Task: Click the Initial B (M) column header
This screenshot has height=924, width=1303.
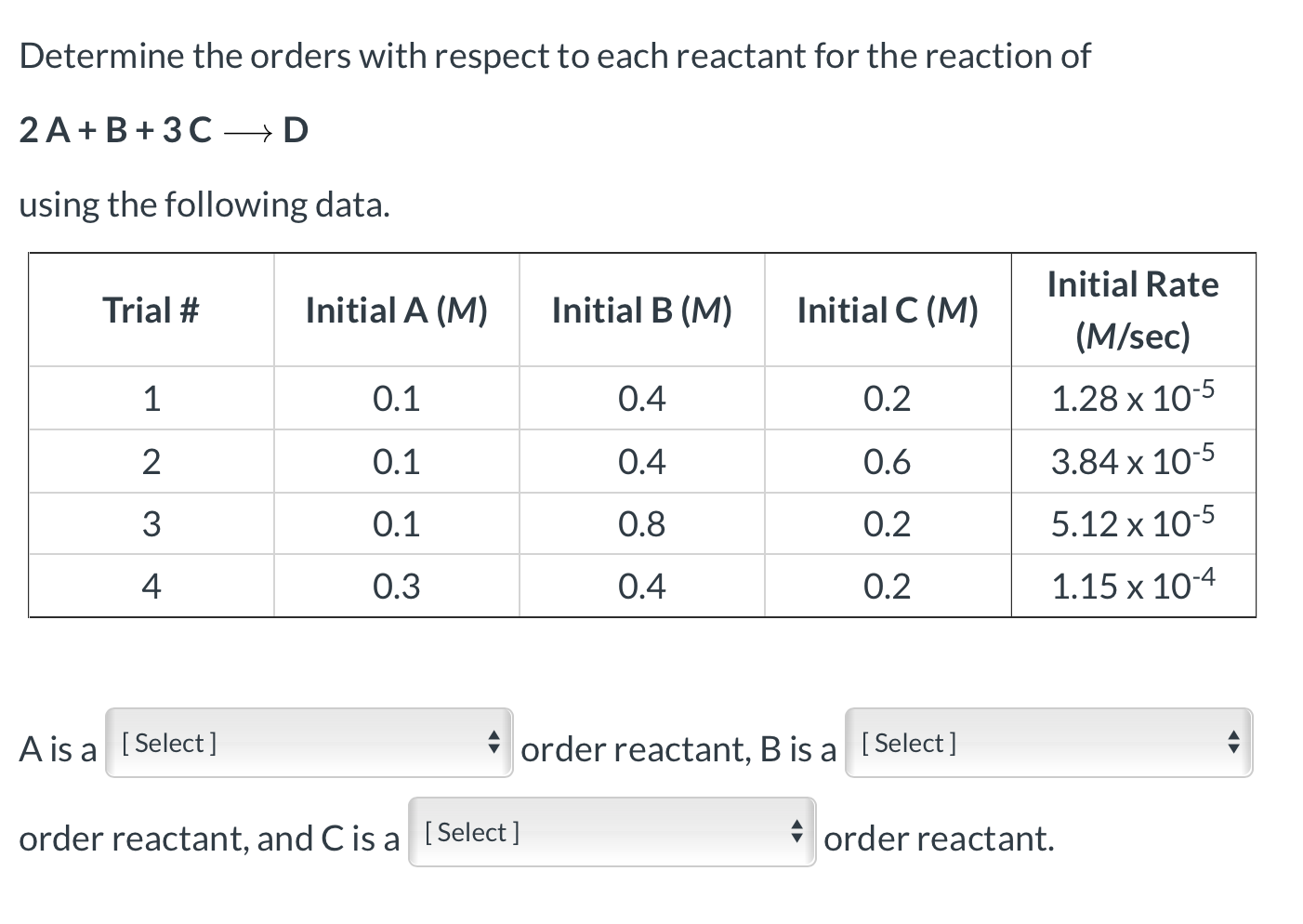Action: coord(641,310)
